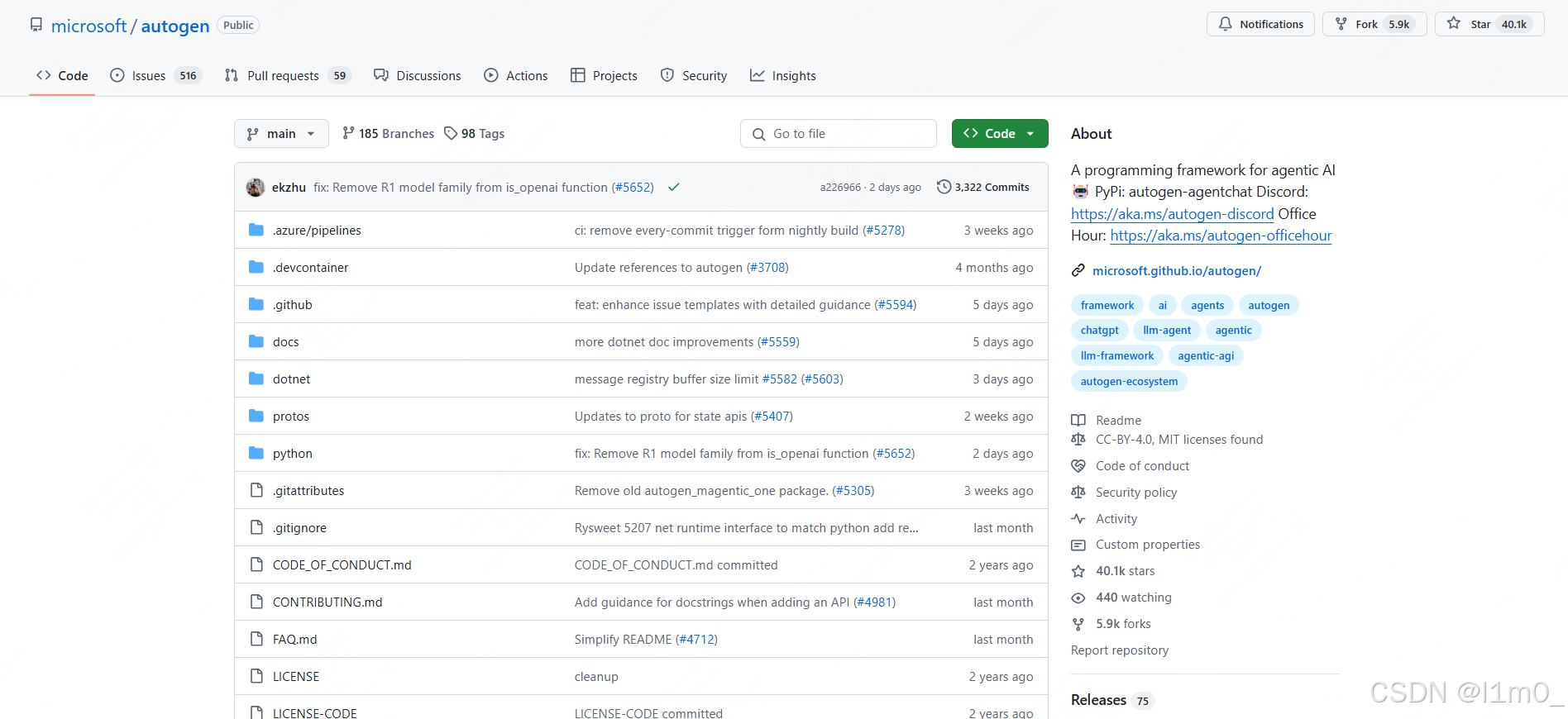Click the CODE_OF_CONDUCT.md file icon
1568x719 pixels.
(256, 564)
